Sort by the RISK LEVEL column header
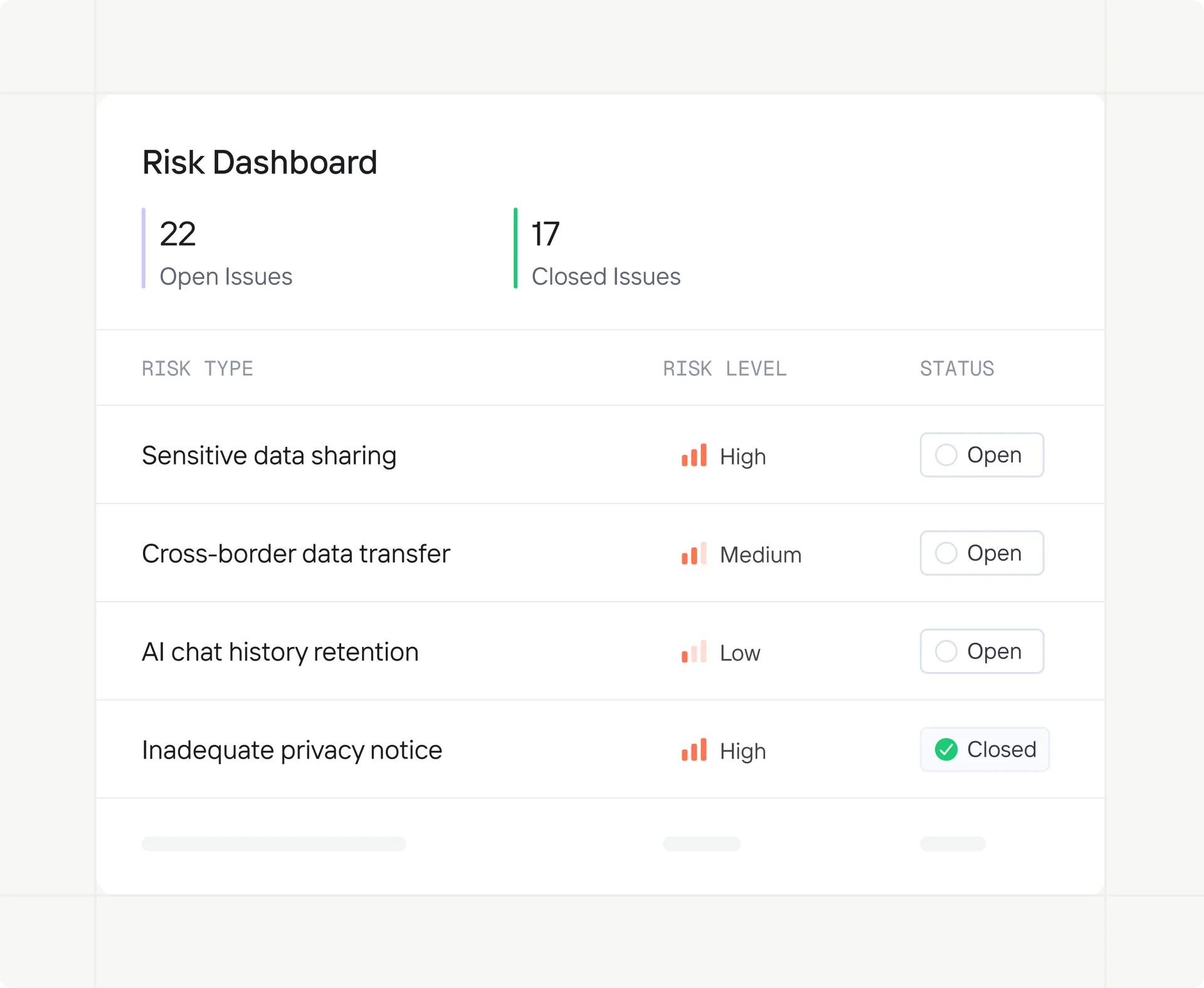1204x988 pixels. click(x=725, y=369)
